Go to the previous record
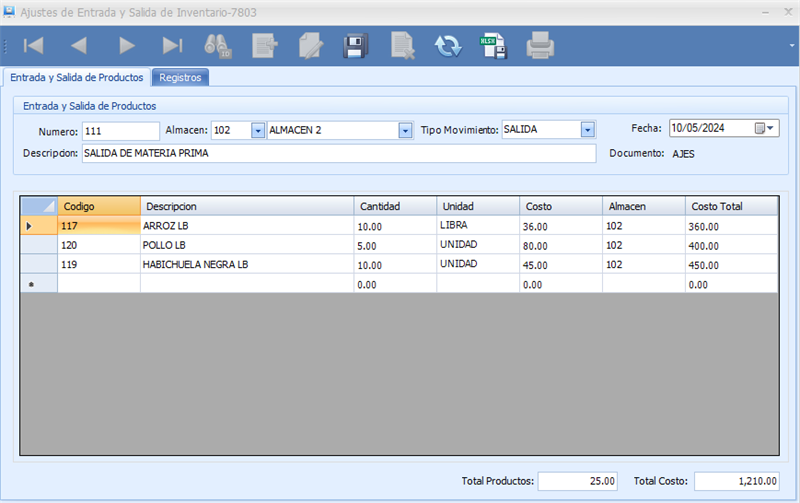Viewport: 800px width, 503px height. tap(79, 45)
